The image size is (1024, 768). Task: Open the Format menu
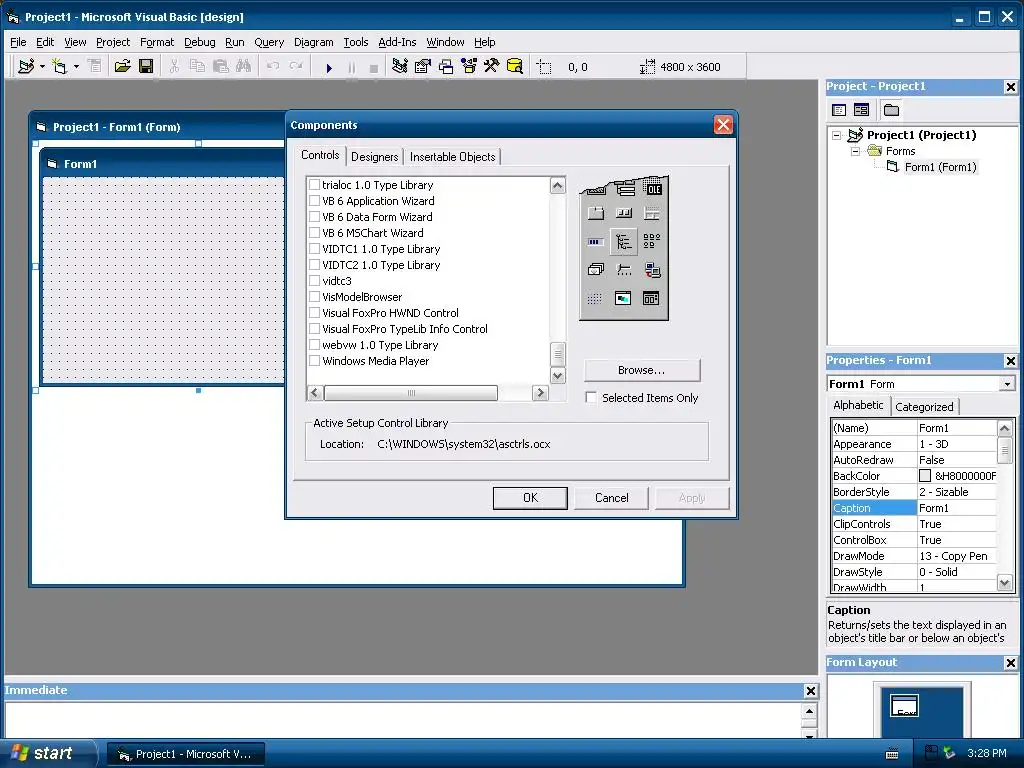click(x=157, y=42)
